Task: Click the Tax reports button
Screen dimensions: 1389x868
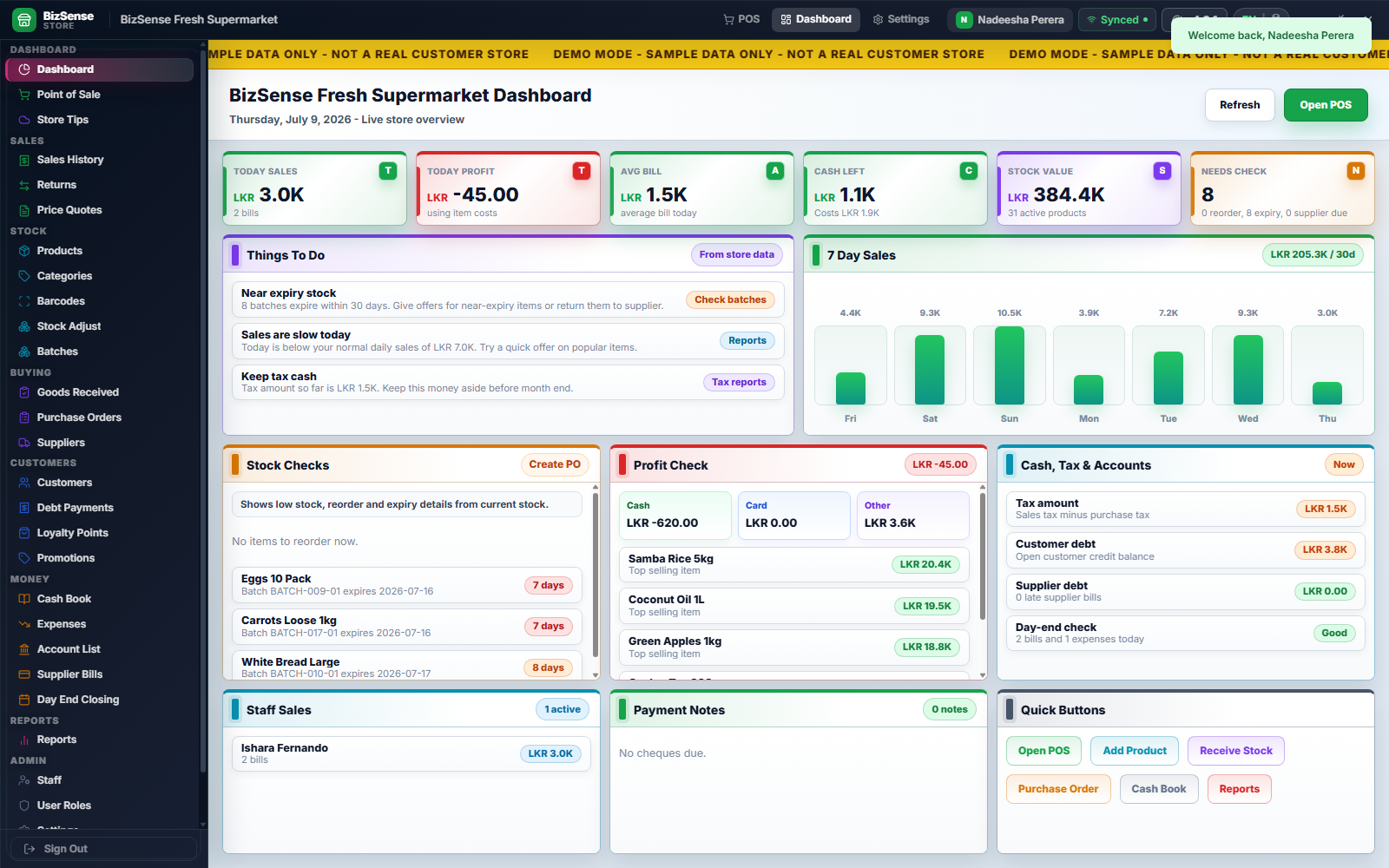Action: pos(739,382)
